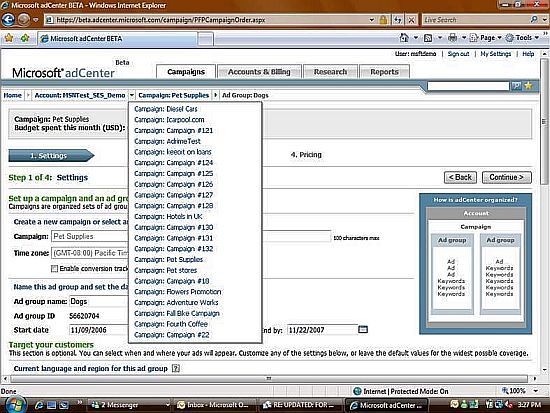Expand the Account breadcrumb dropdown arrow

click(132, 95)
